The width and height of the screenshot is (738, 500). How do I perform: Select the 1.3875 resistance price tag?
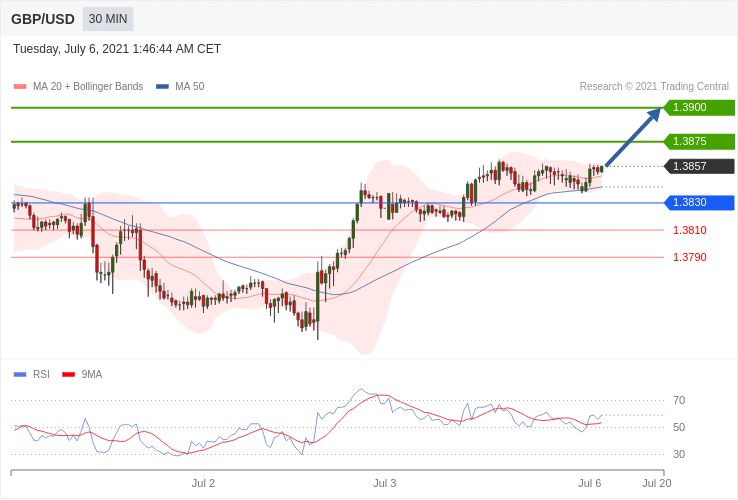(699, 141)
